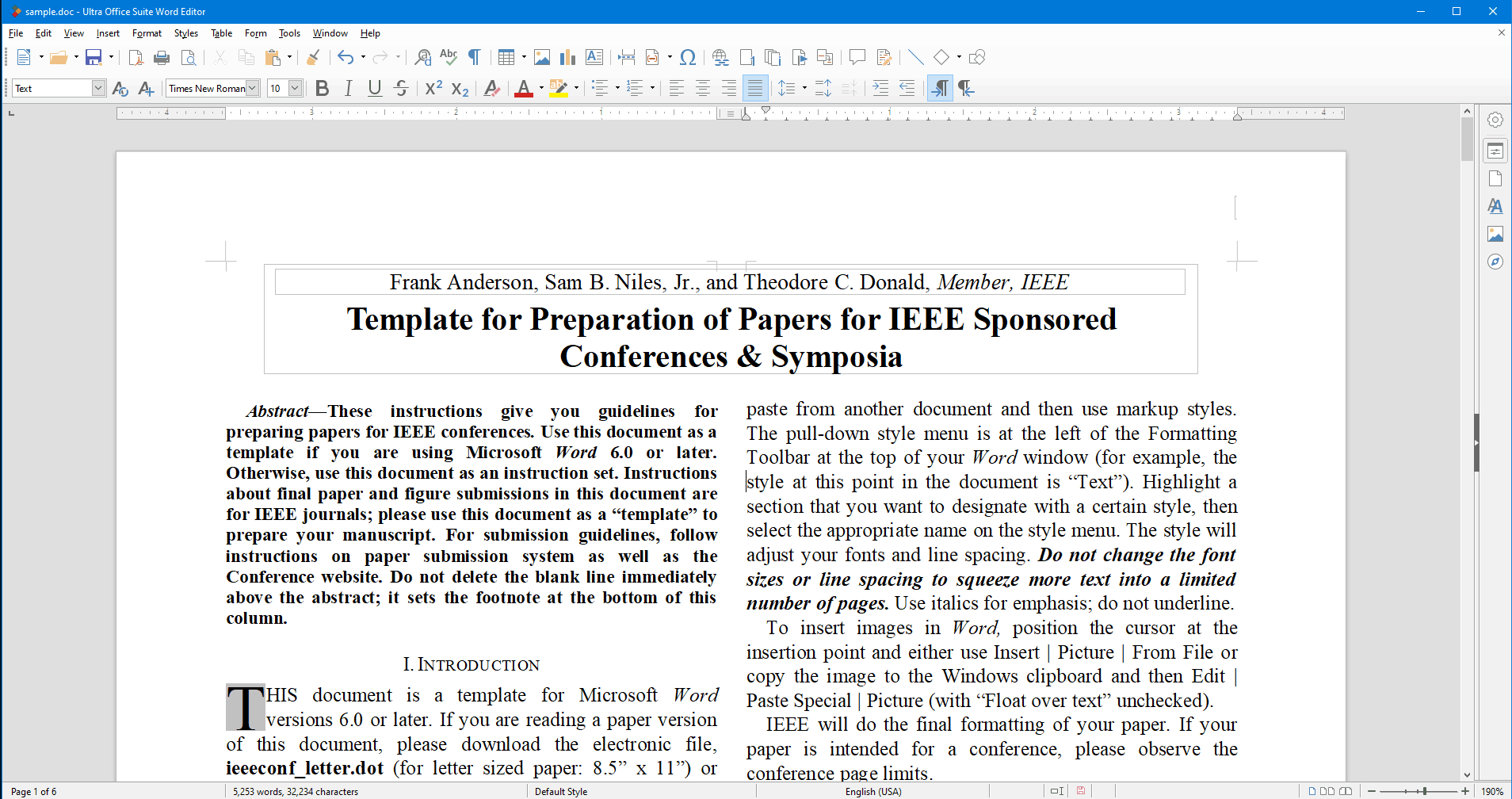This screenshot has height=799, width=1512.
Task: Click the Page 1 of 6 indicator
Action: (34, 791)
